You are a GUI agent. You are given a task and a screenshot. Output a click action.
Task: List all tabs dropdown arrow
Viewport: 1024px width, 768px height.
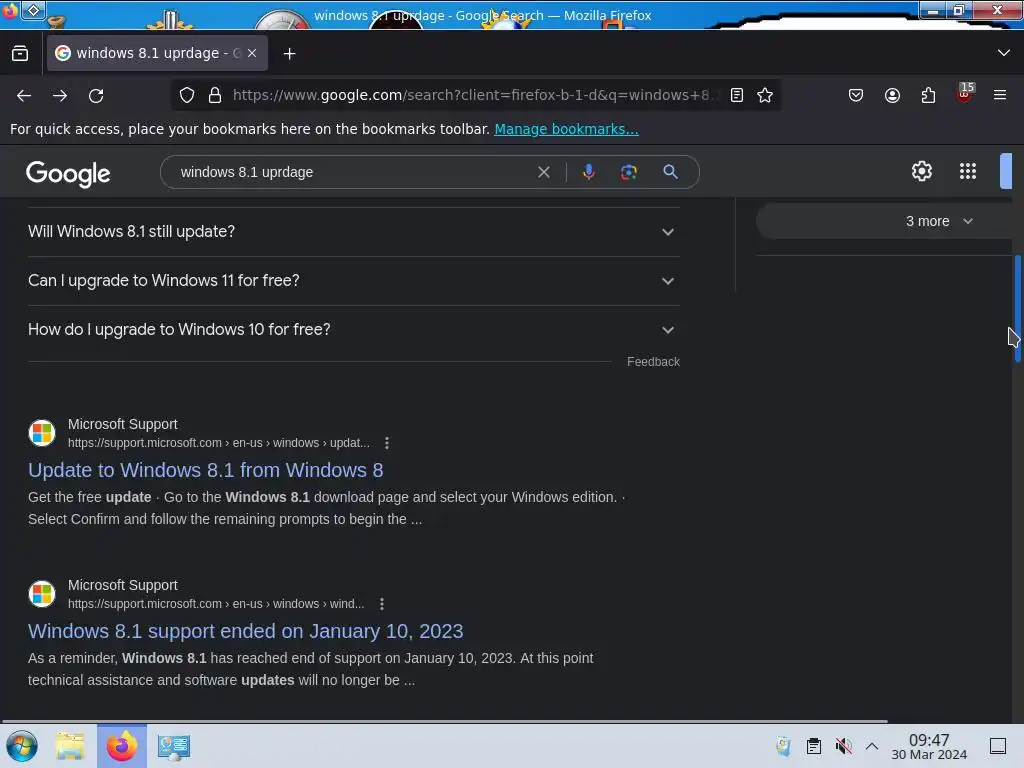(x=1004, y=53)
